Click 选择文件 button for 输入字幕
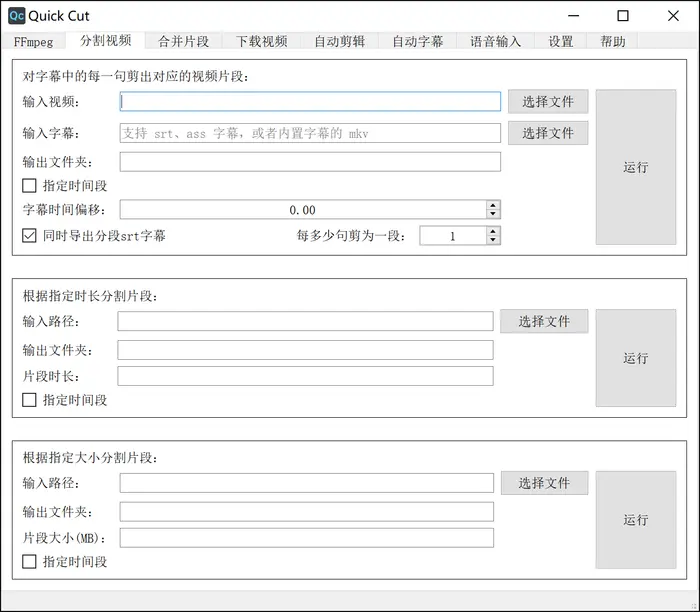The image size is (700, 612). coord(547,133)
